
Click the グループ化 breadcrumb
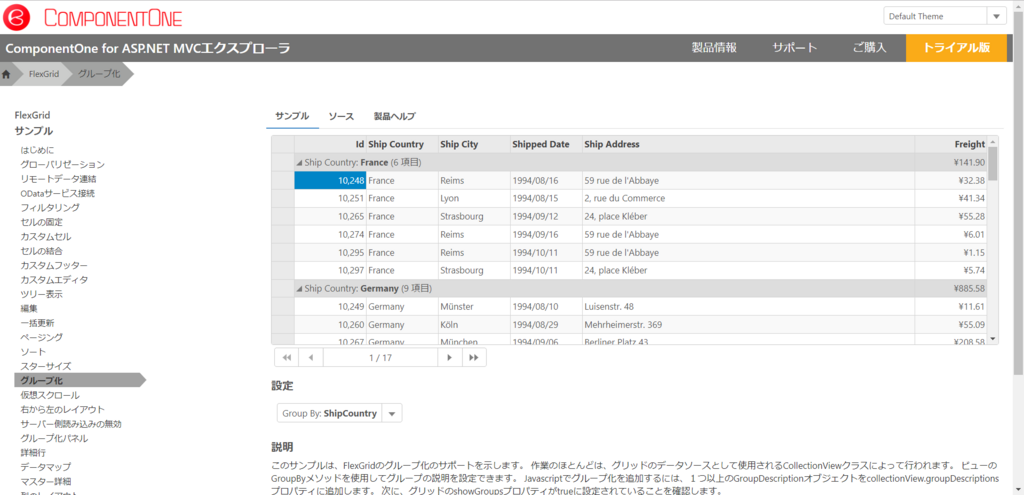[99, 74]
